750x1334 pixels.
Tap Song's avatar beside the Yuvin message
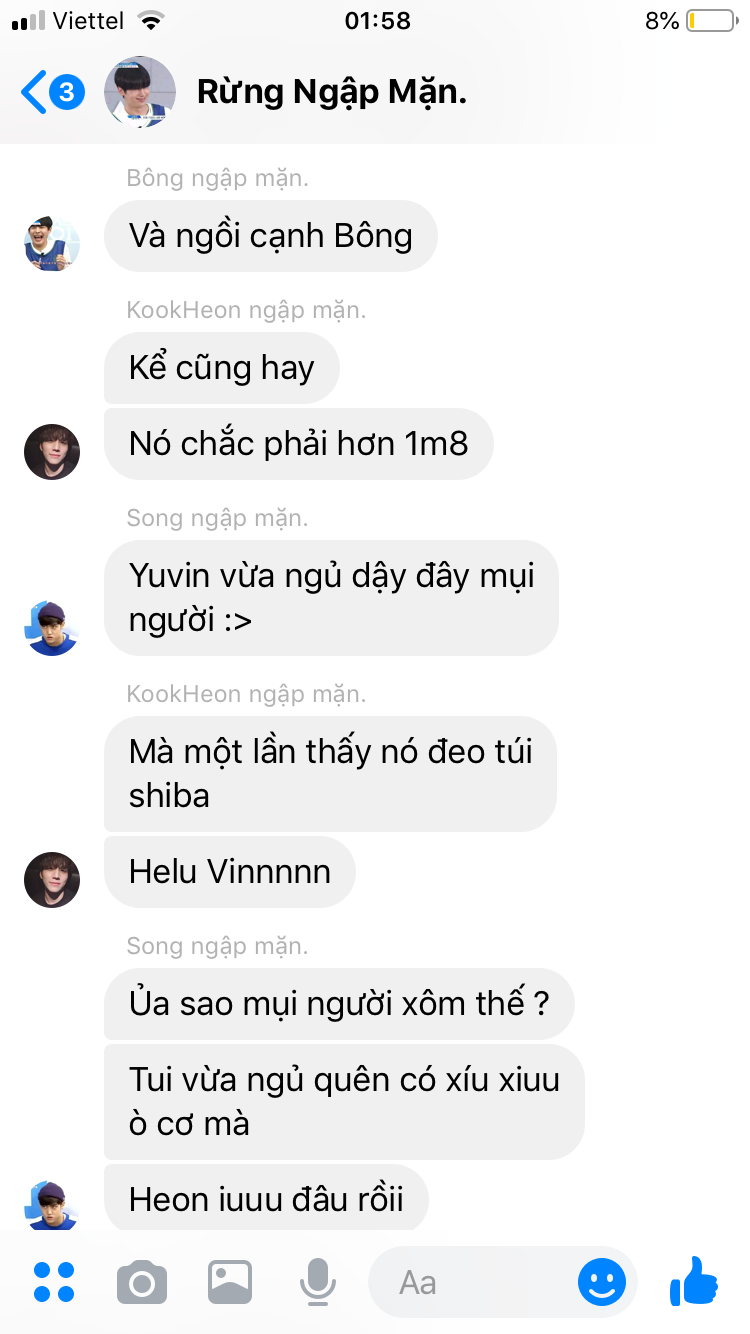click(52, 627)
